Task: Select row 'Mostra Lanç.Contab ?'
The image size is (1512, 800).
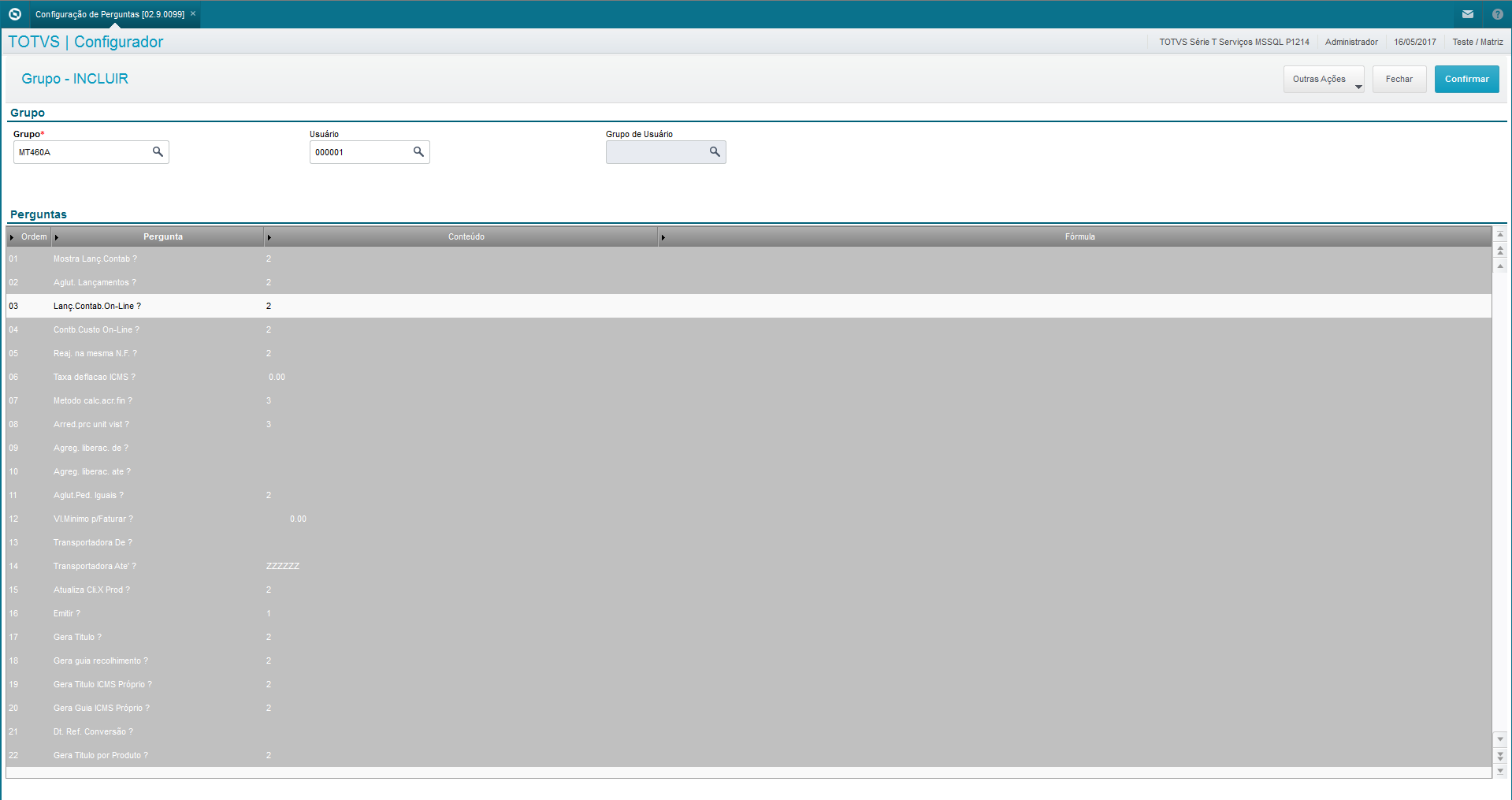Action: point(749,259)
